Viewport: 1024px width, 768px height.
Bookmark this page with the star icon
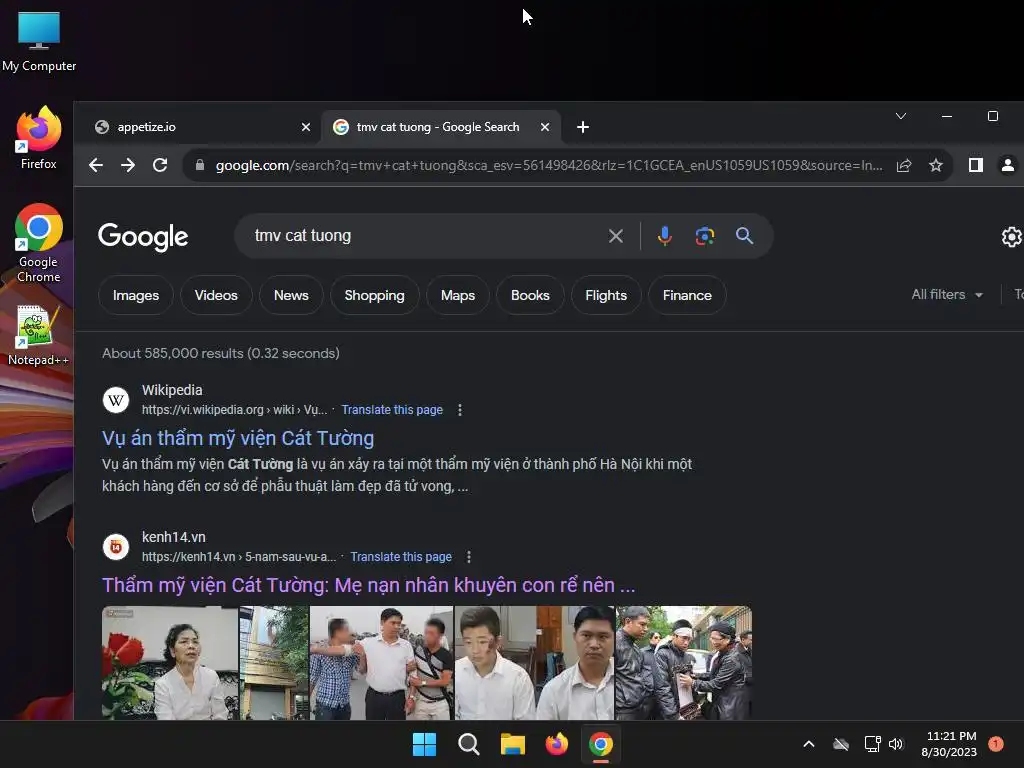pos(936,165)
